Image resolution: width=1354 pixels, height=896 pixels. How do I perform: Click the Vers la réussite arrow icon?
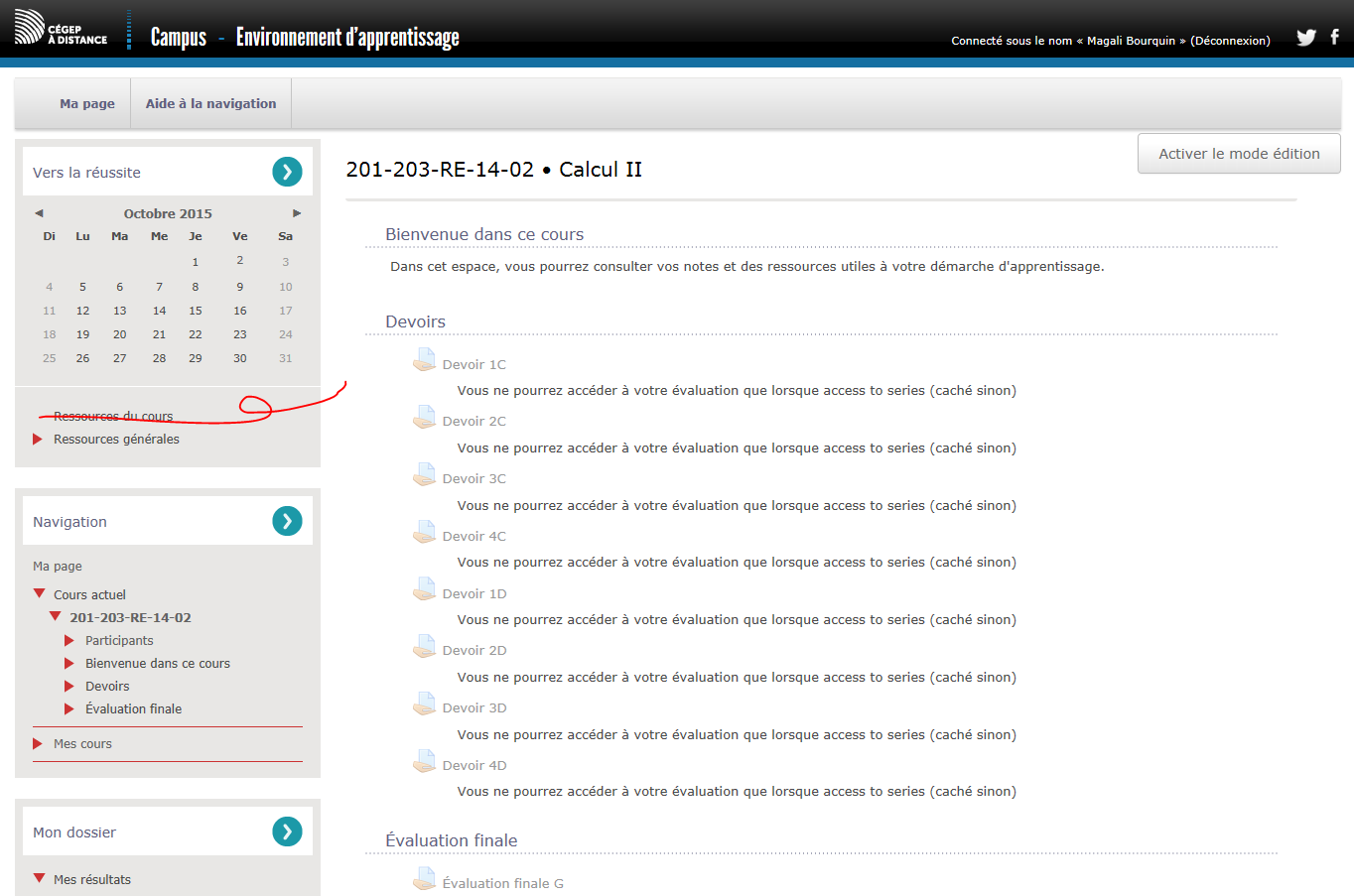pos(287,172)
